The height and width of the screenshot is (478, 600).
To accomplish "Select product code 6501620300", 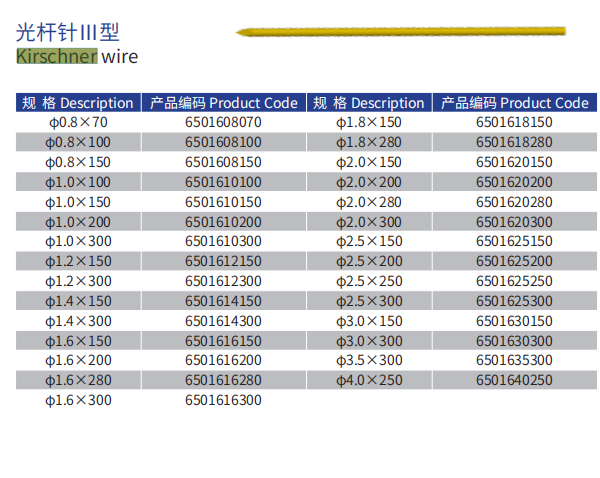I will [x=514, y=222].
